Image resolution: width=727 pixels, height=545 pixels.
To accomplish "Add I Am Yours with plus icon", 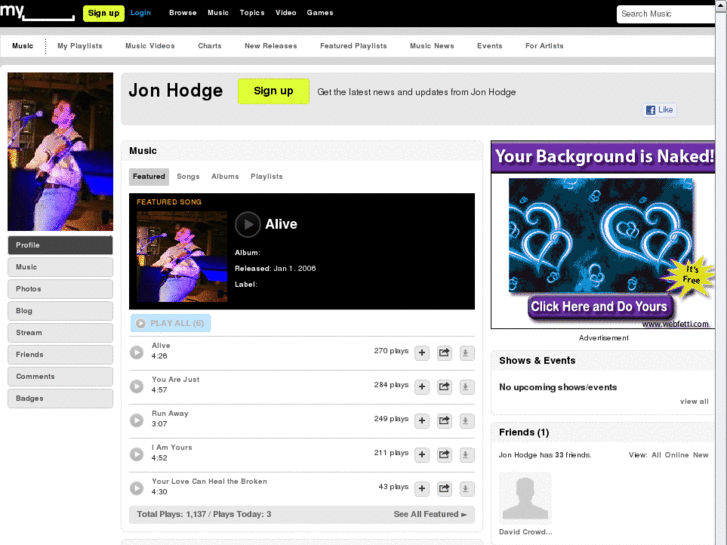I will (x=422, y=455).
